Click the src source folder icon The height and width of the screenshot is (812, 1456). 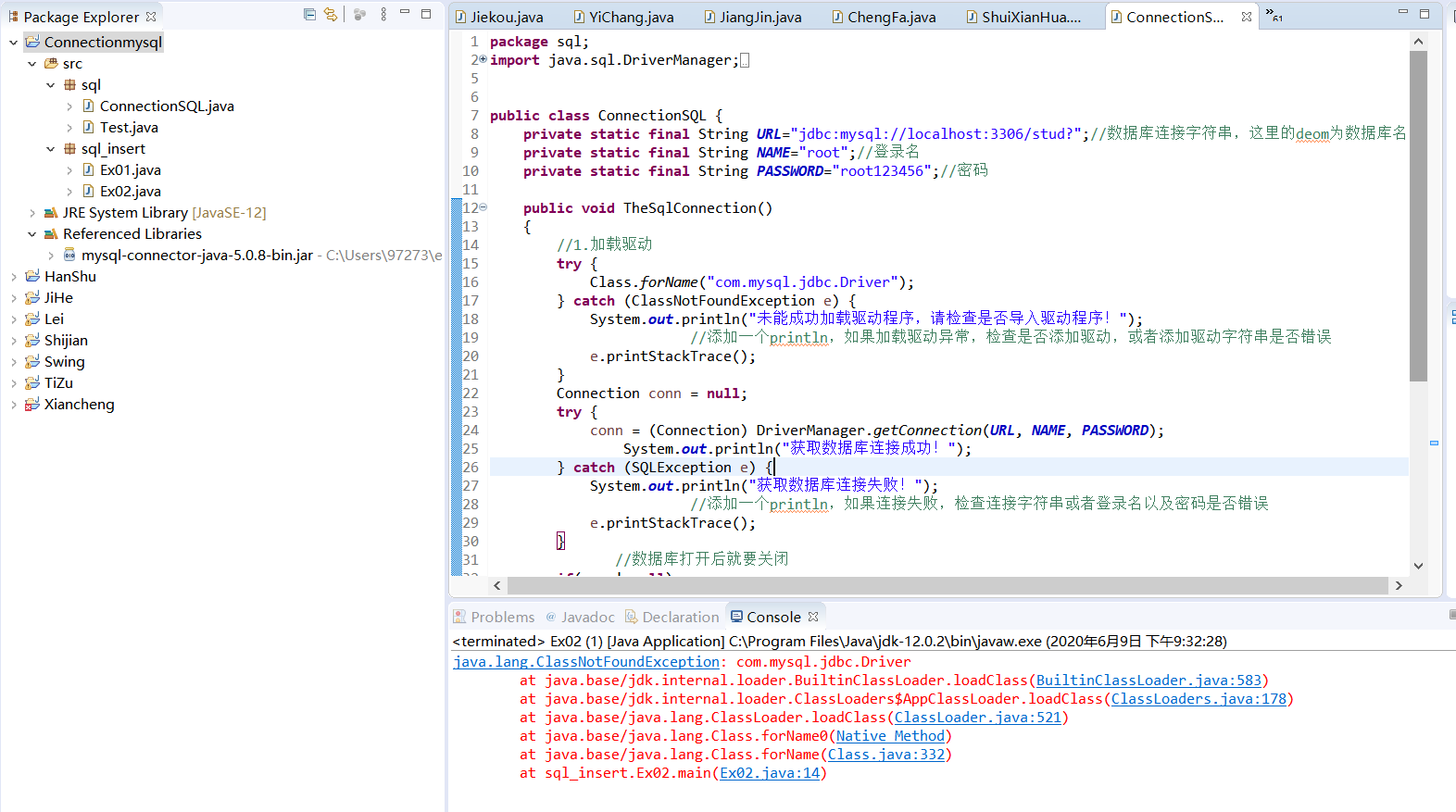(51, 63)
